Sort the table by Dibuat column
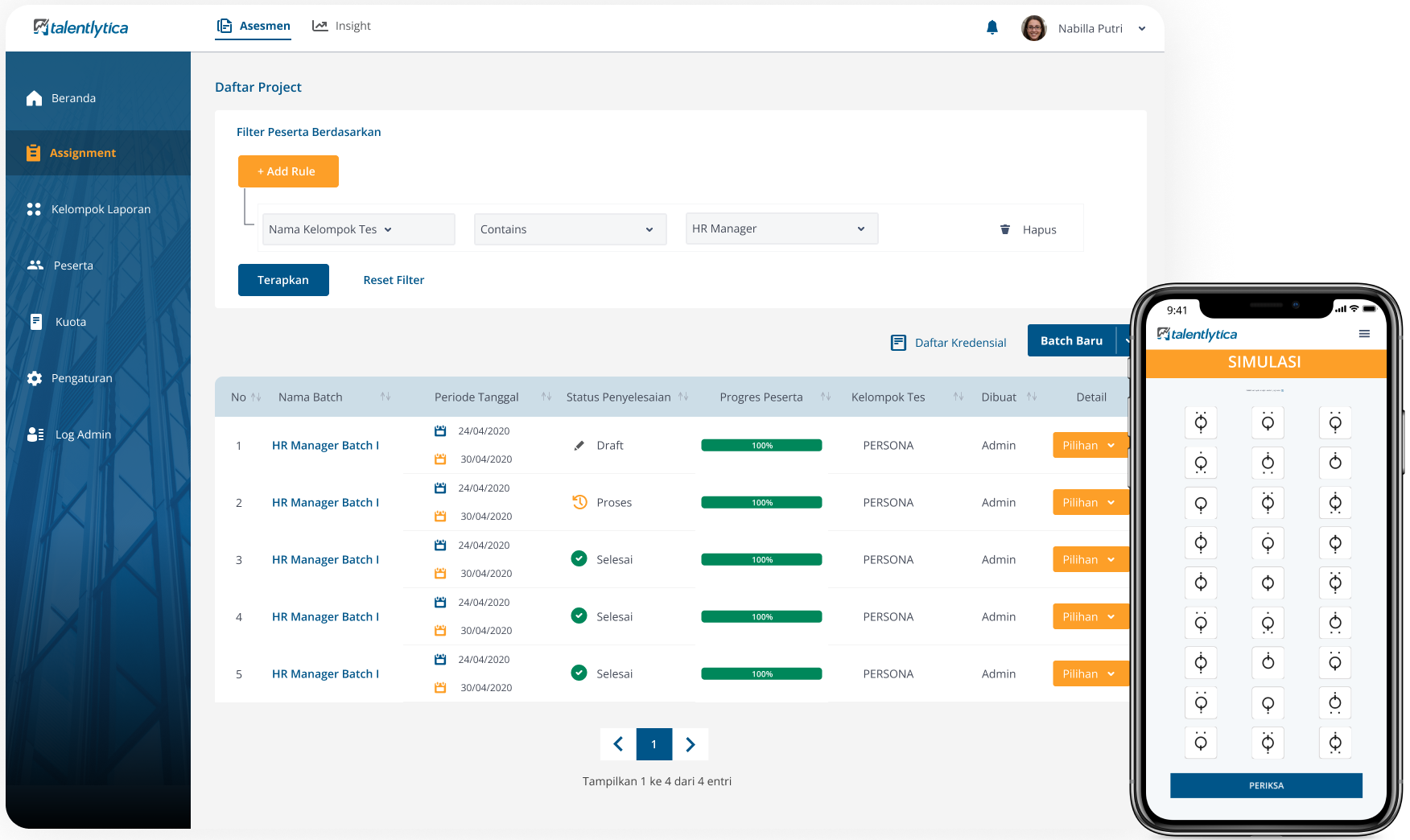This screenshot has height=840, width=1410. tap(1032, 397)
